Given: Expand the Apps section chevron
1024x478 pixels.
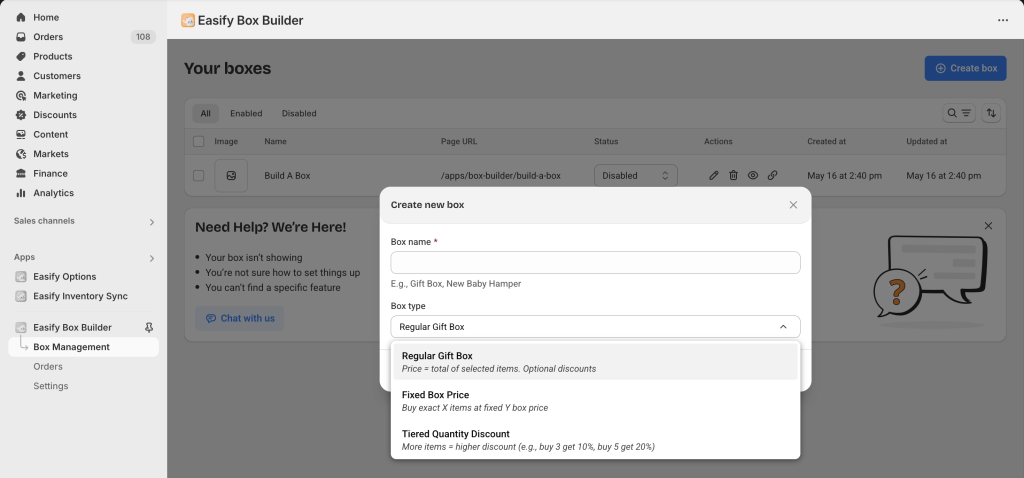Looking at the screenshot, I should point(152,258).
